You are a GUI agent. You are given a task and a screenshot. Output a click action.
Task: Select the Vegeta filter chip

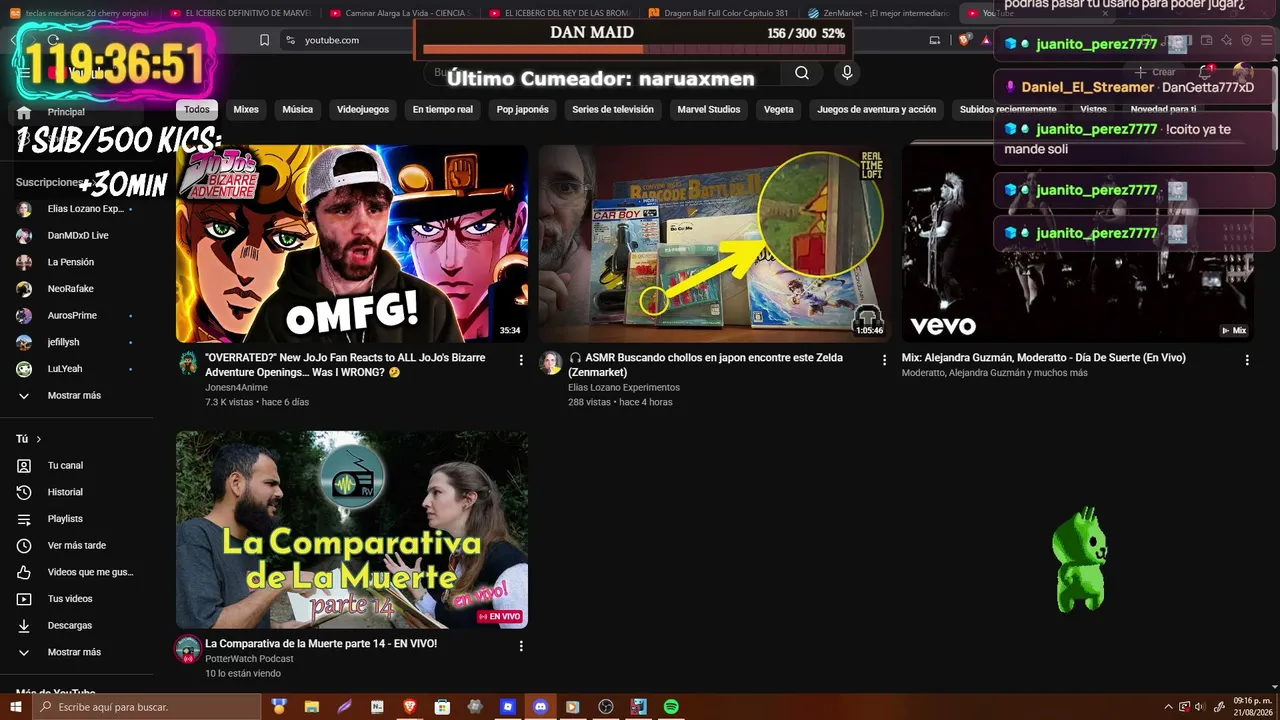coord(779,110)
